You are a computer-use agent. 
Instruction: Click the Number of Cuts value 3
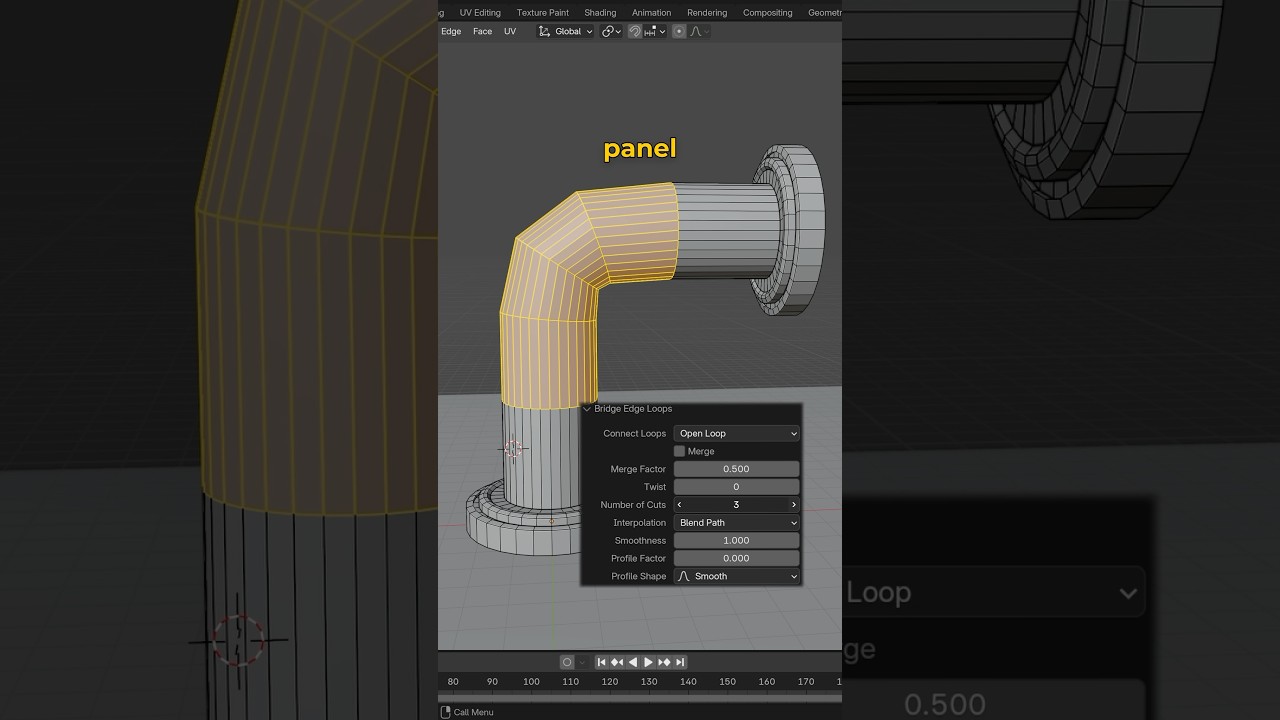737,505
